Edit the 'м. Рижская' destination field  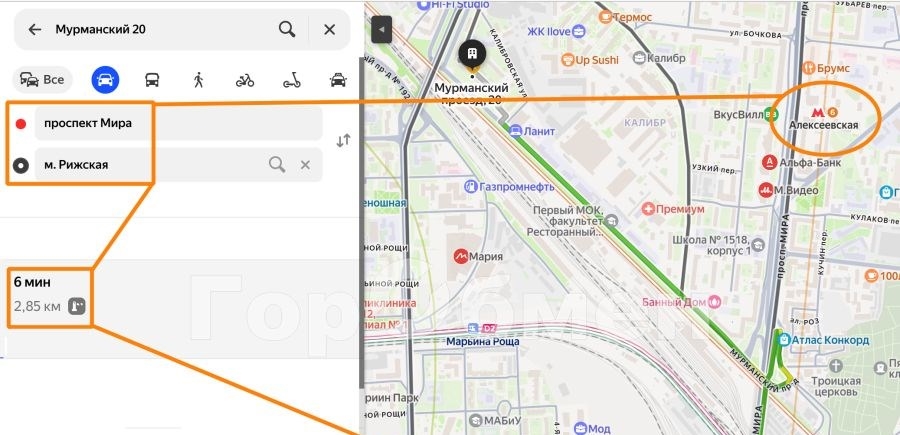[150, 165]
